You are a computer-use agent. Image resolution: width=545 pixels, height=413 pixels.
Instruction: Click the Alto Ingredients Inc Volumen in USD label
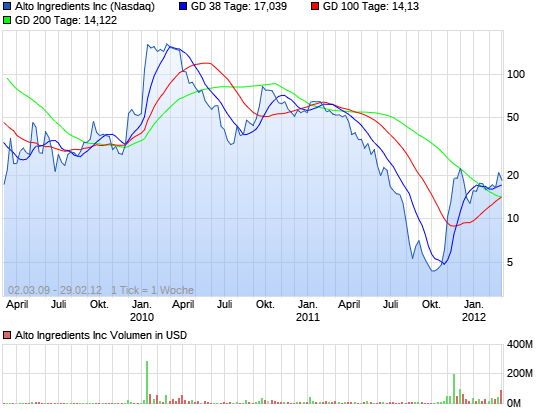[101, 335]
